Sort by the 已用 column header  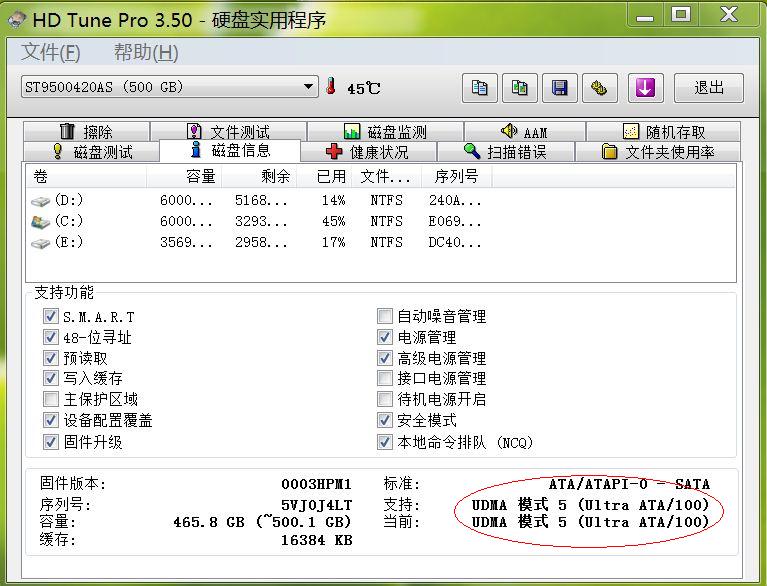click(324, 176)
